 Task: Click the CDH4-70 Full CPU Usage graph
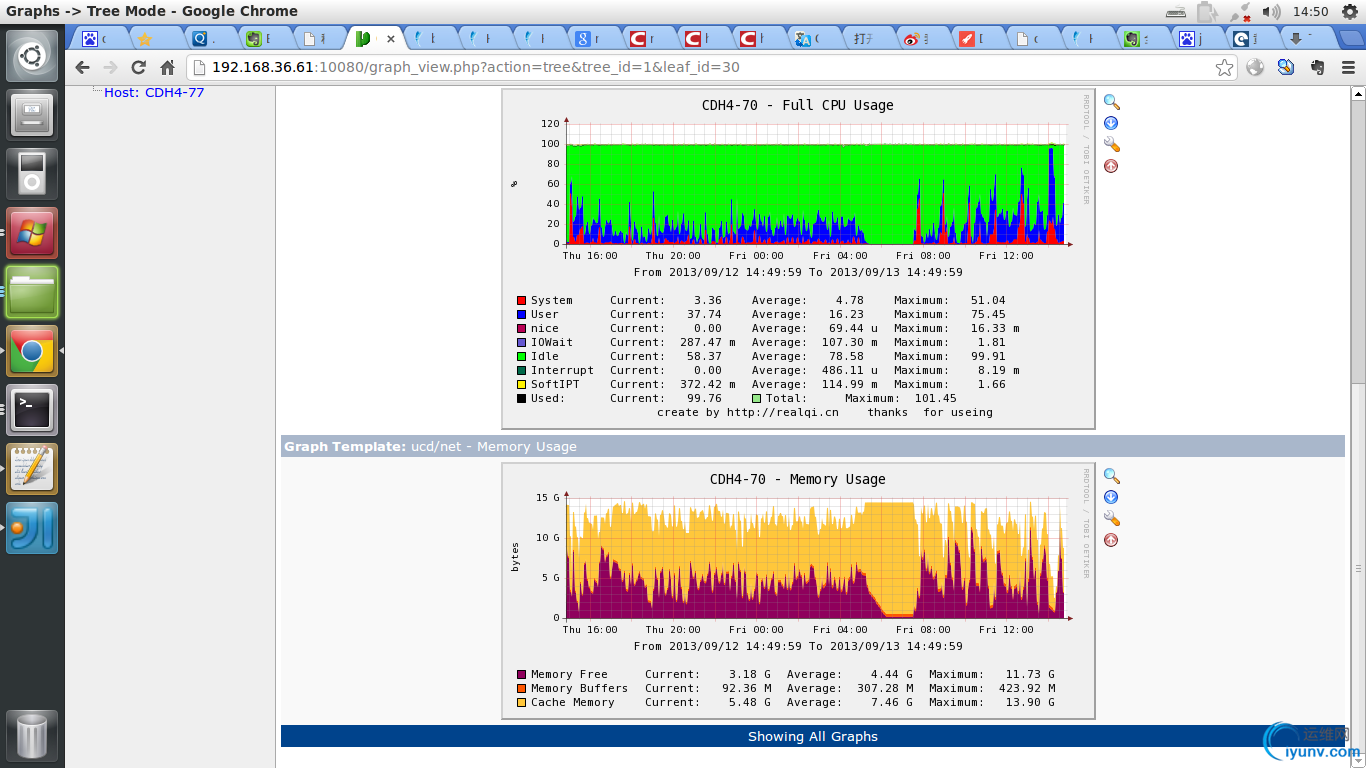798,259
